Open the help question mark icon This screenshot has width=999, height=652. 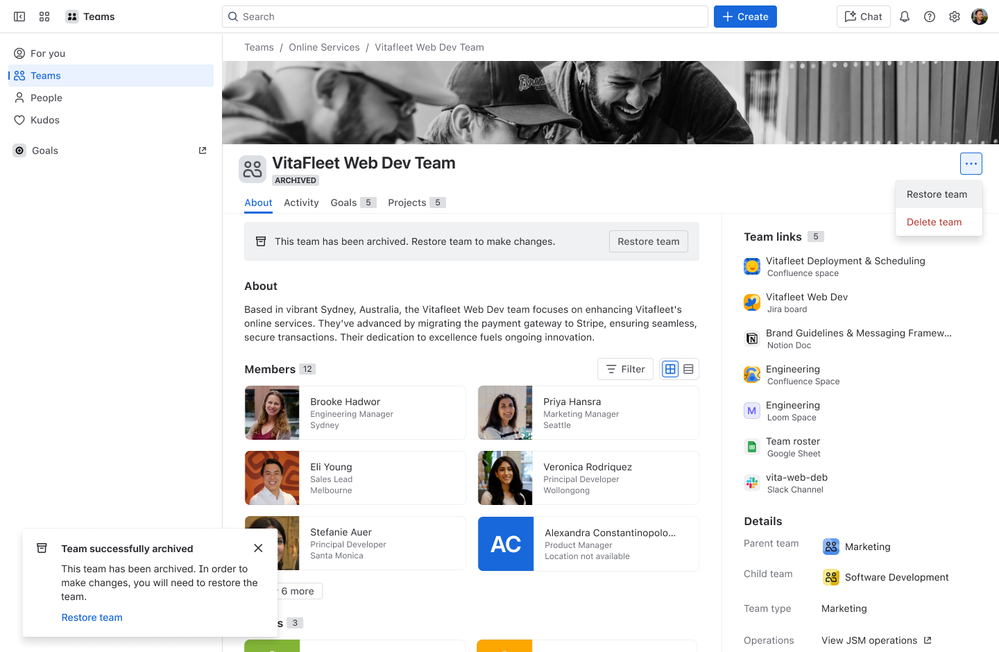[930, 17]
